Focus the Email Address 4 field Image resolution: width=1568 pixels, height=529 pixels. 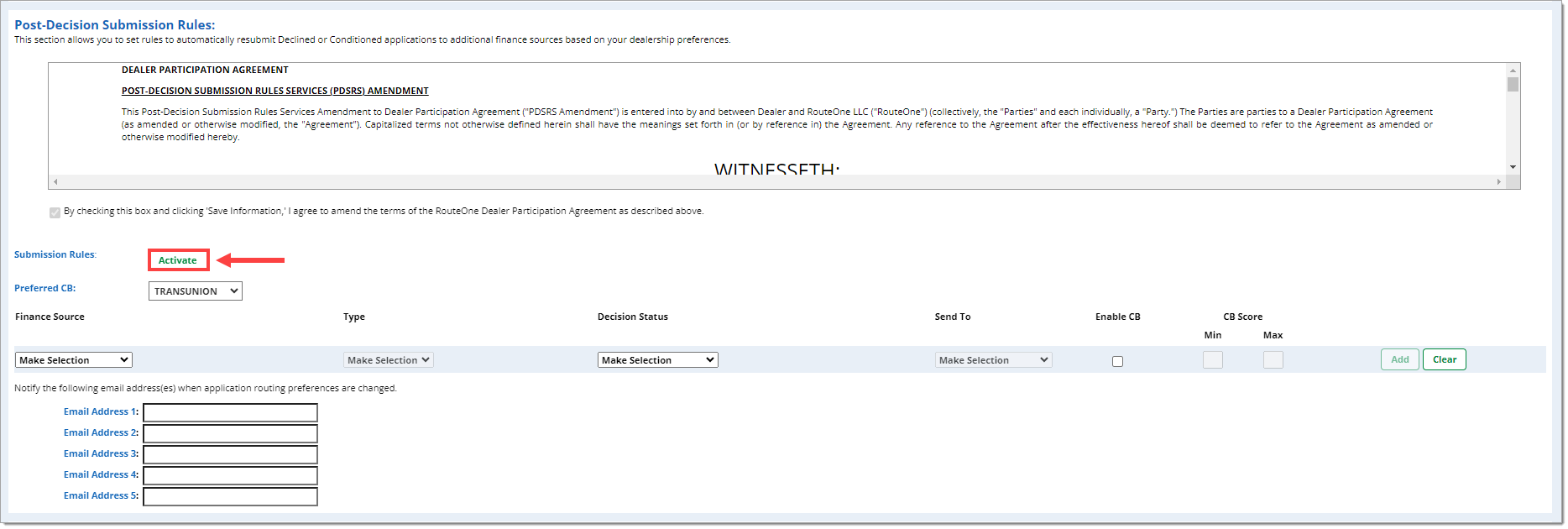[230, 475]
